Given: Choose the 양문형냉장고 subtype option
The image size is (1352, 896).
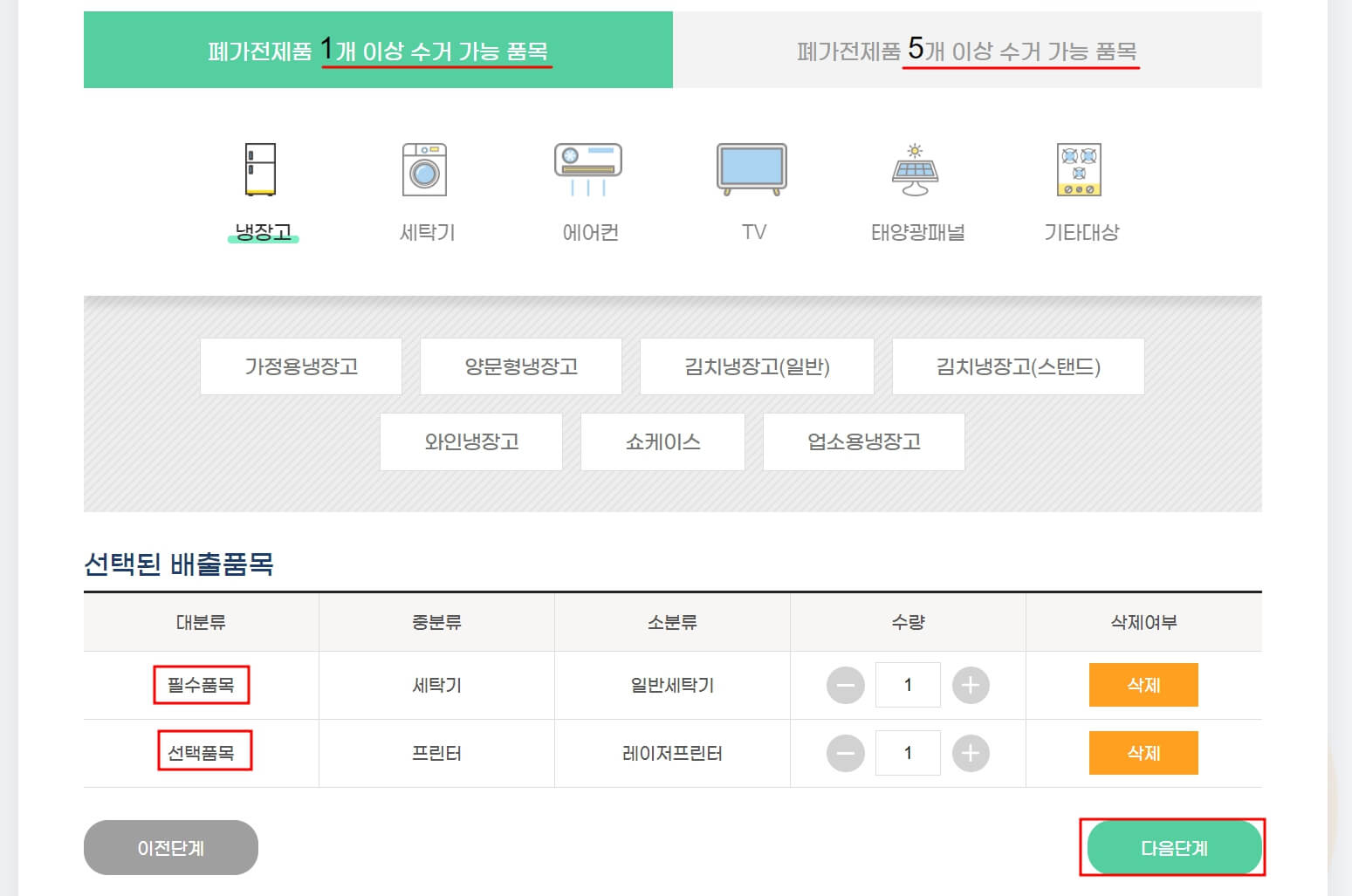Looking at the screenshot, I should (x=520, y=366).
